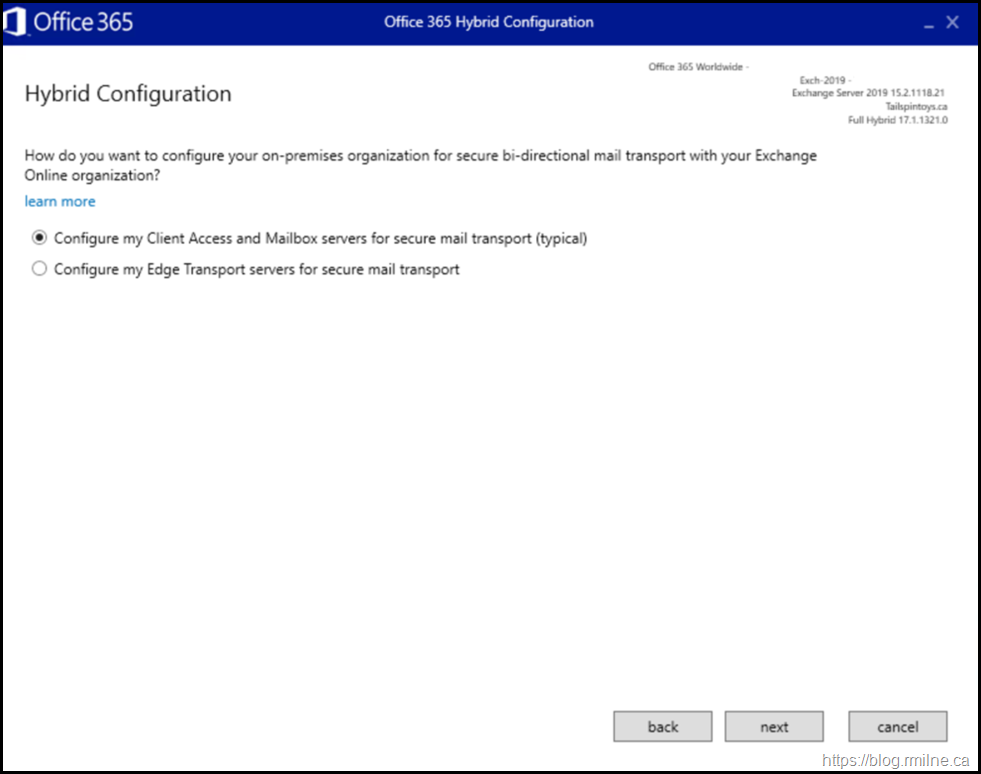The image size is (981, 774).
Task: Cancel the hybrid configuration wizard
Action: (x=897, y=727)
